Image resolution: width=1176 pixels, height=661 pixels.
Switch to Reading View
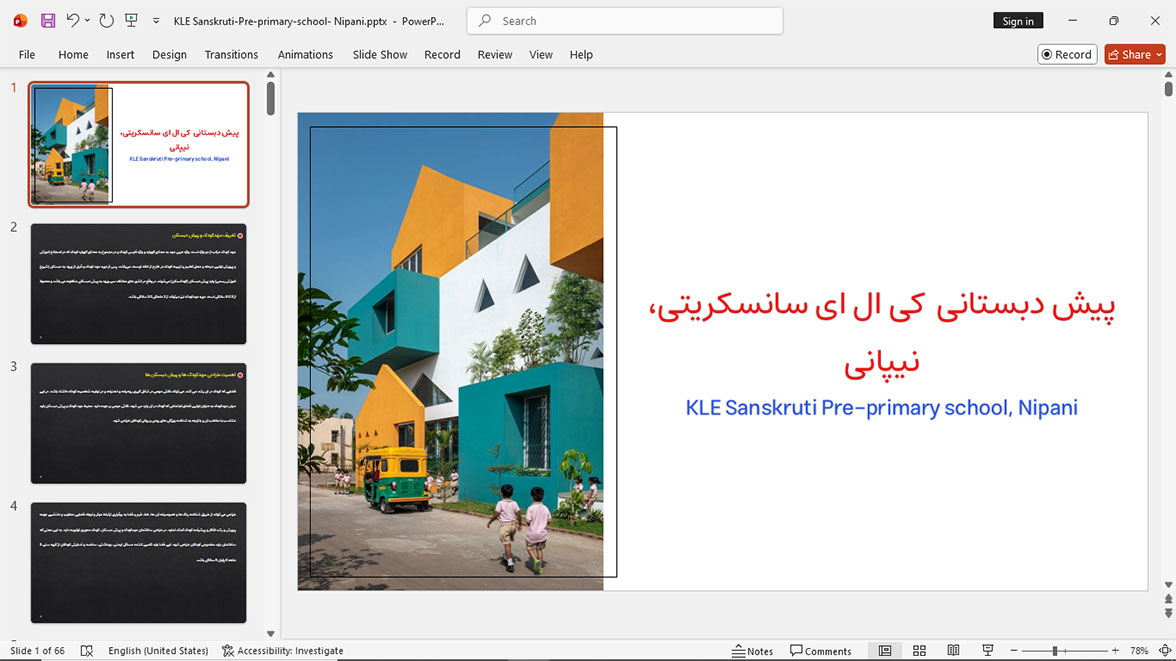[953, 650]
